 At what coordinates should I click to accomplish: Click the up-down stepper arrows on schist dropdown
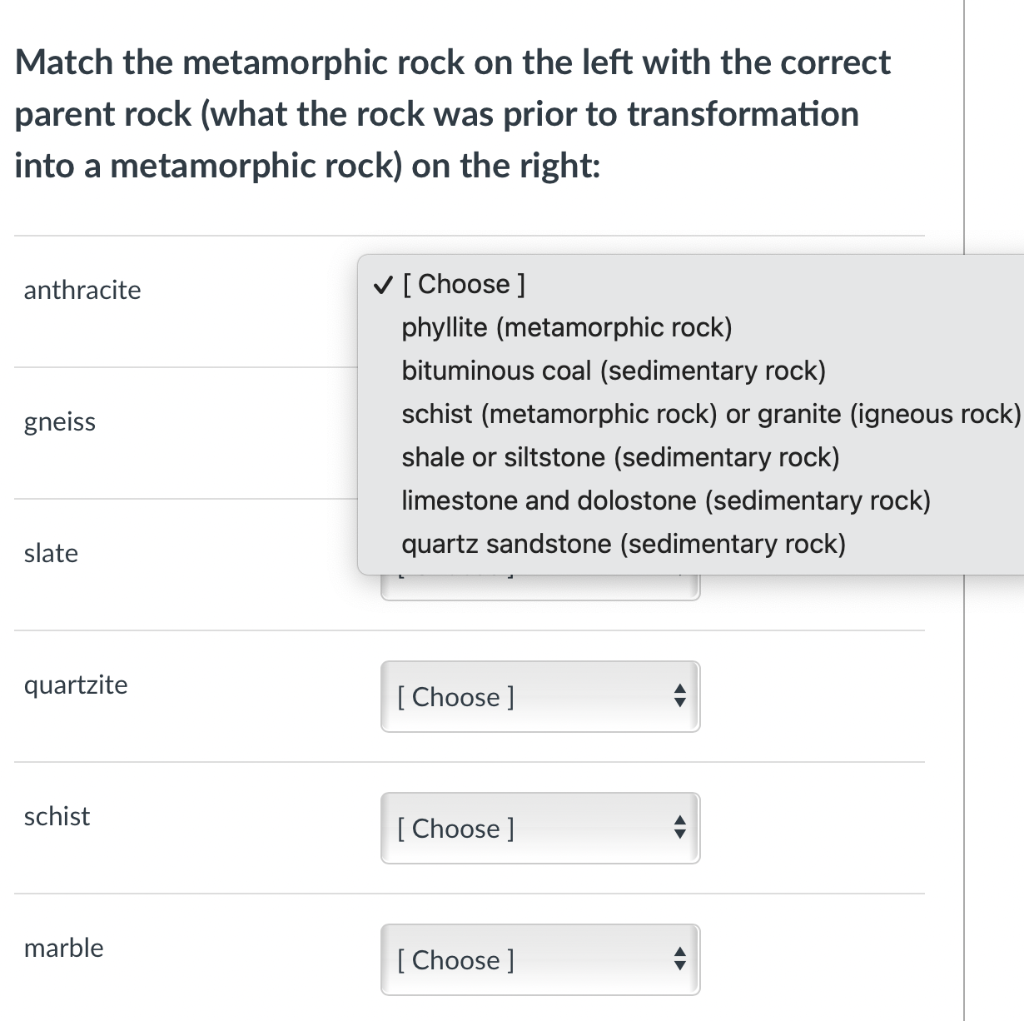tap(679, 828)
